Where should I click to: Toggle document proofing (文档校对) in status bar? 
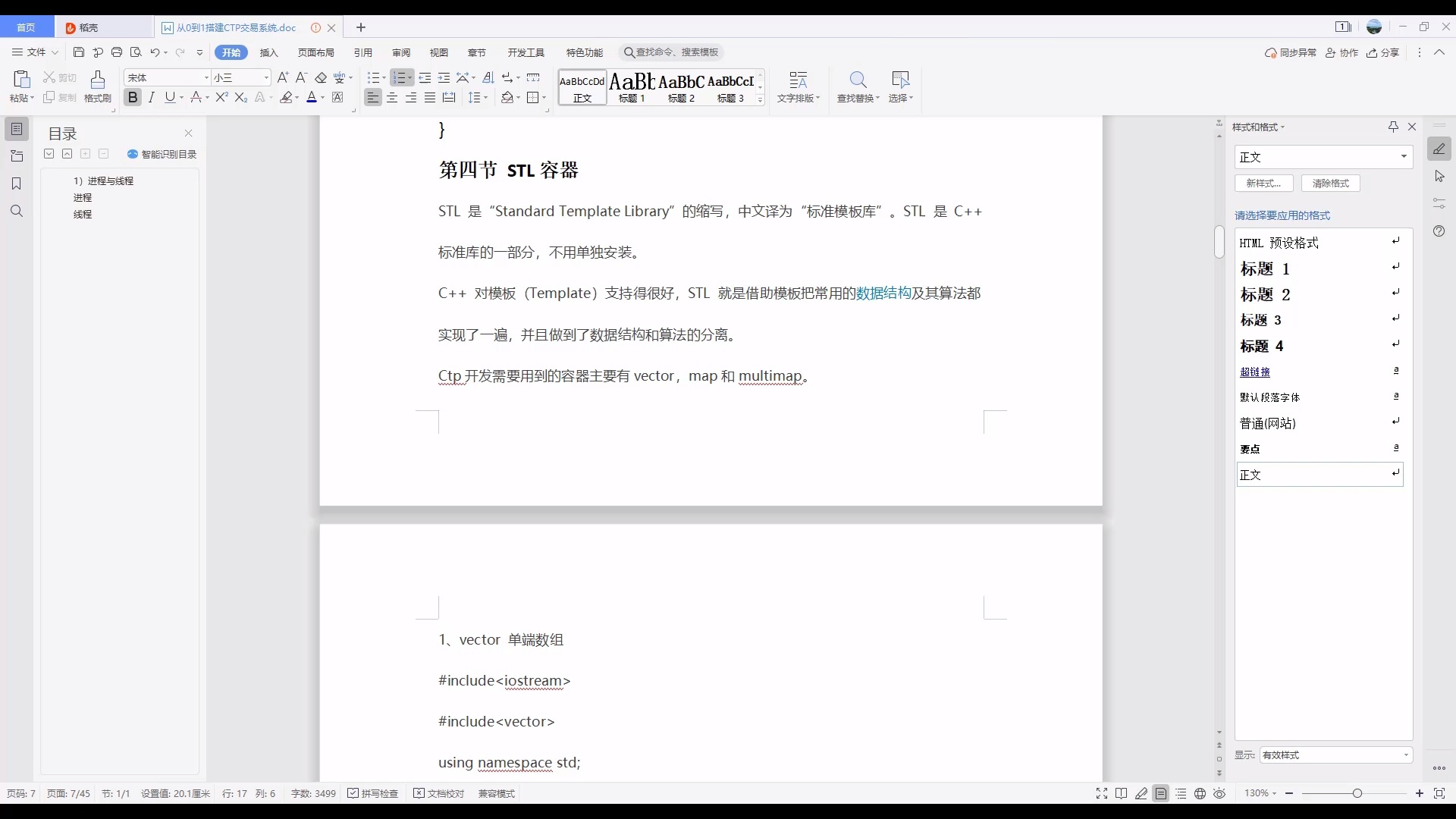[x=439, y=793]
